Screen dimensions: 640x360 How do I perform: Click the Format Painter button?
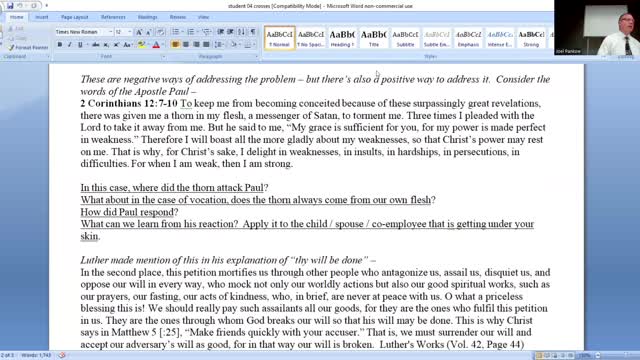(x=28, y=48)
